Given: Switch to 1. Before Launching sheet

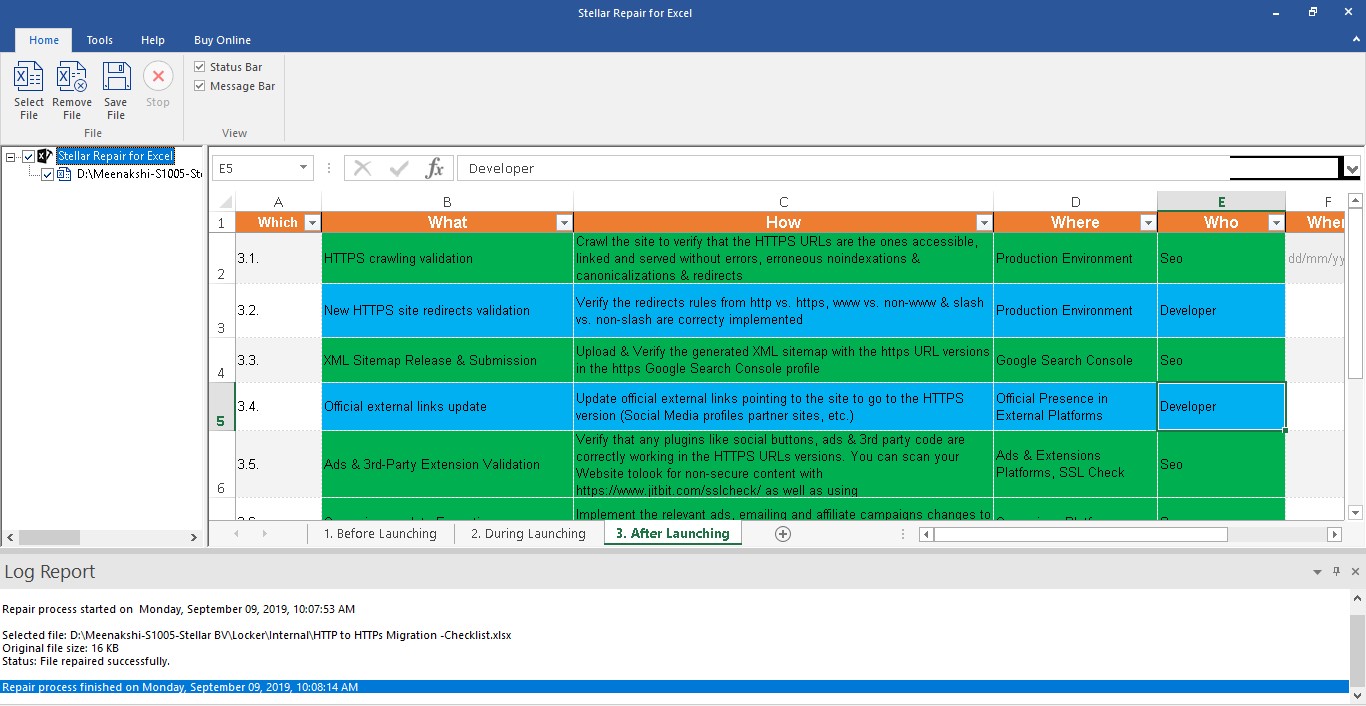Looking at the screenshot, I should pyautogui.click(x=380, y=534).
